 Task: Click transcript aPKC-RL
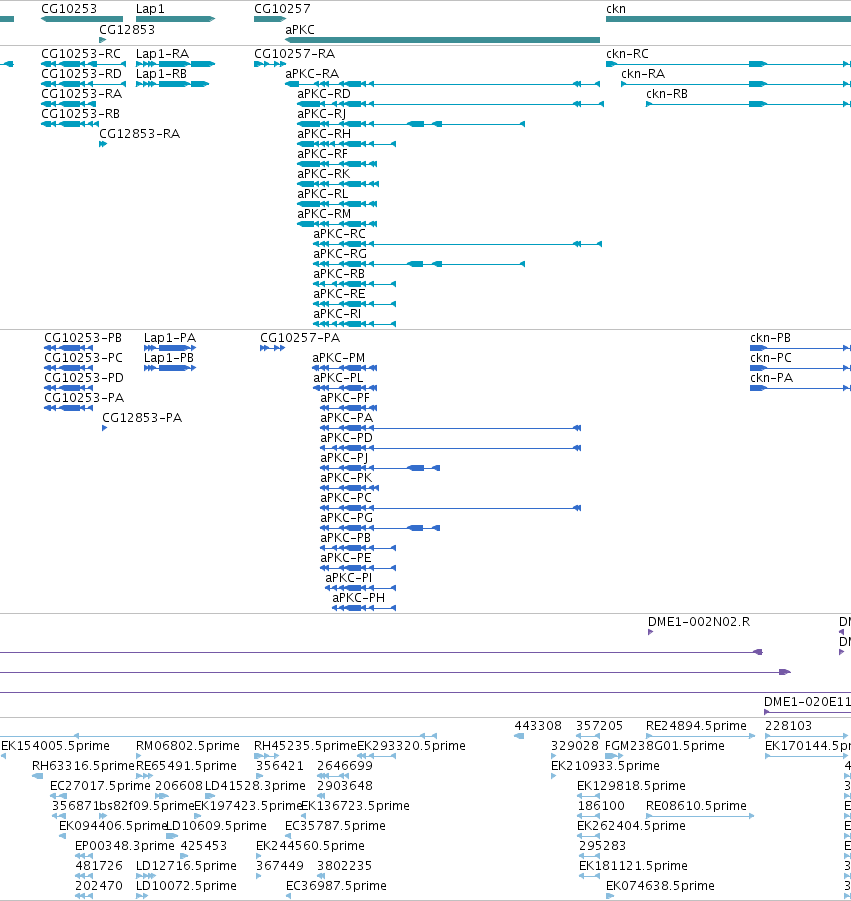click(323, 194)
